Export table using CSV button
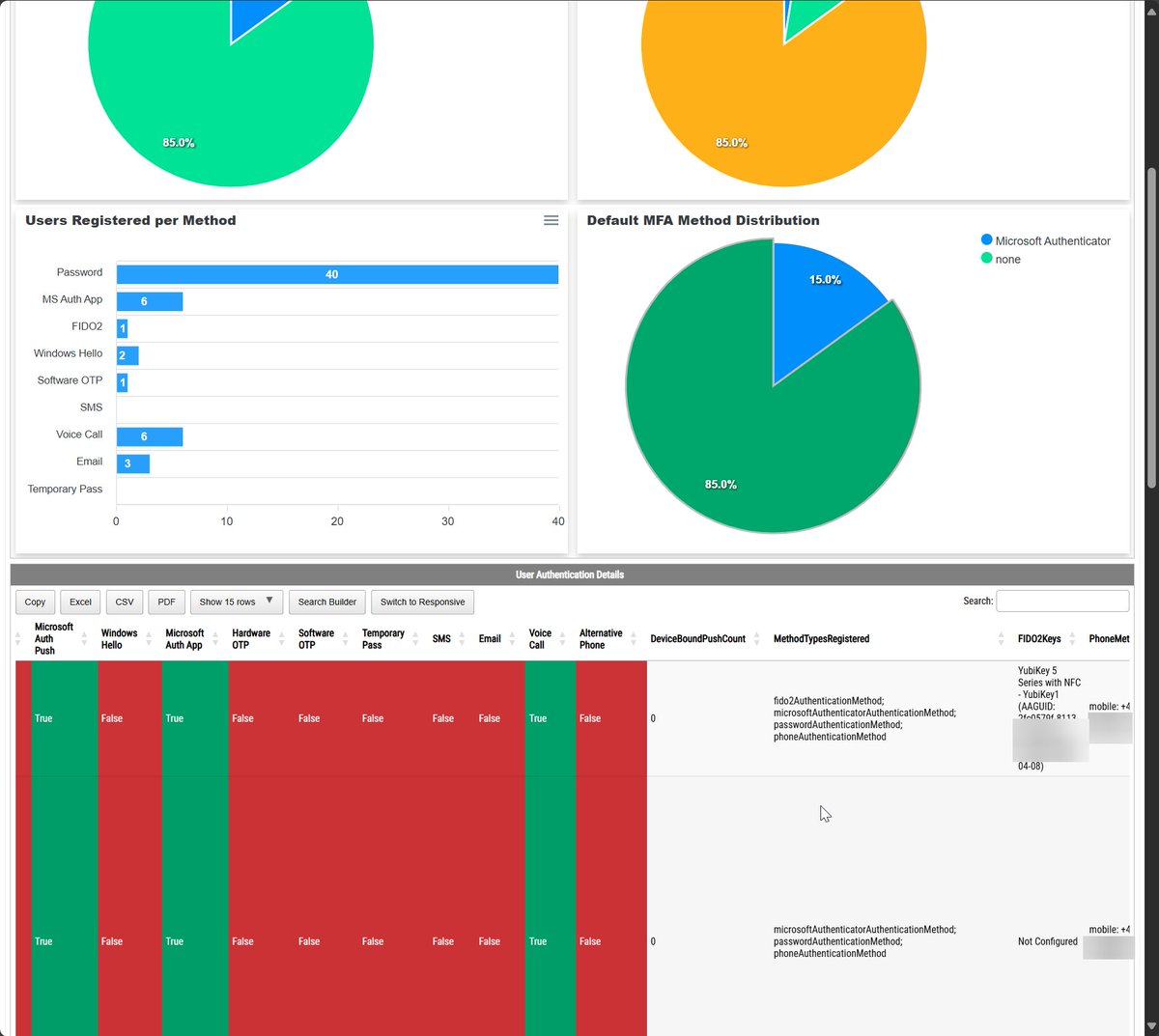This screenshot has width=1159, height=1036. [125, 602]
